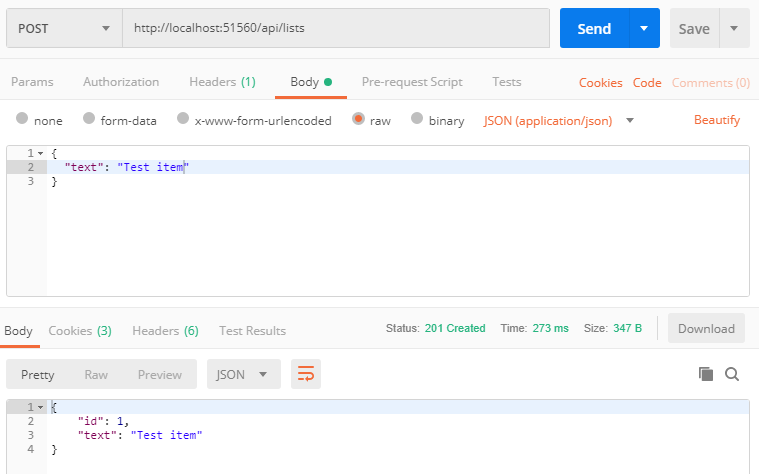The width and height of the screenshot is (759, 474).
Task: Click the copy response icon
Action: [x=706, y=374]
